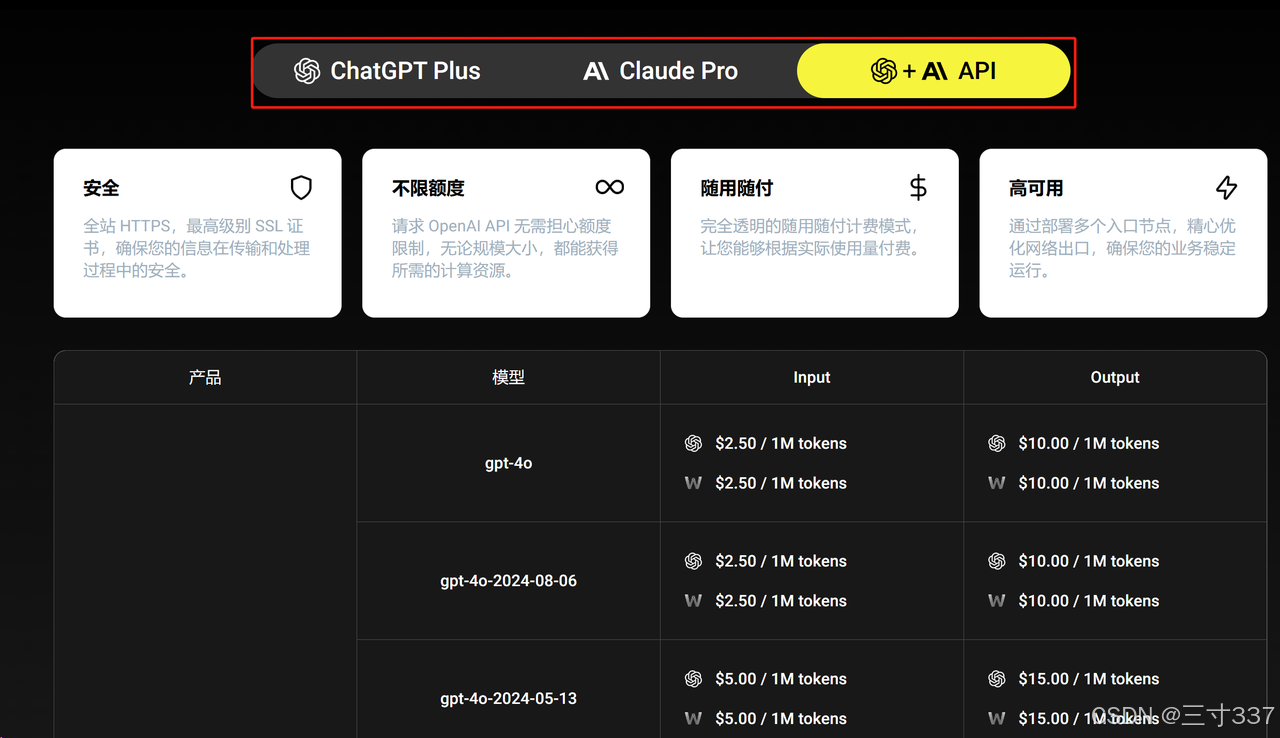Click OpenAI icon in gpt-4o Input cell

pyautogui.click(x=693, y=443)
